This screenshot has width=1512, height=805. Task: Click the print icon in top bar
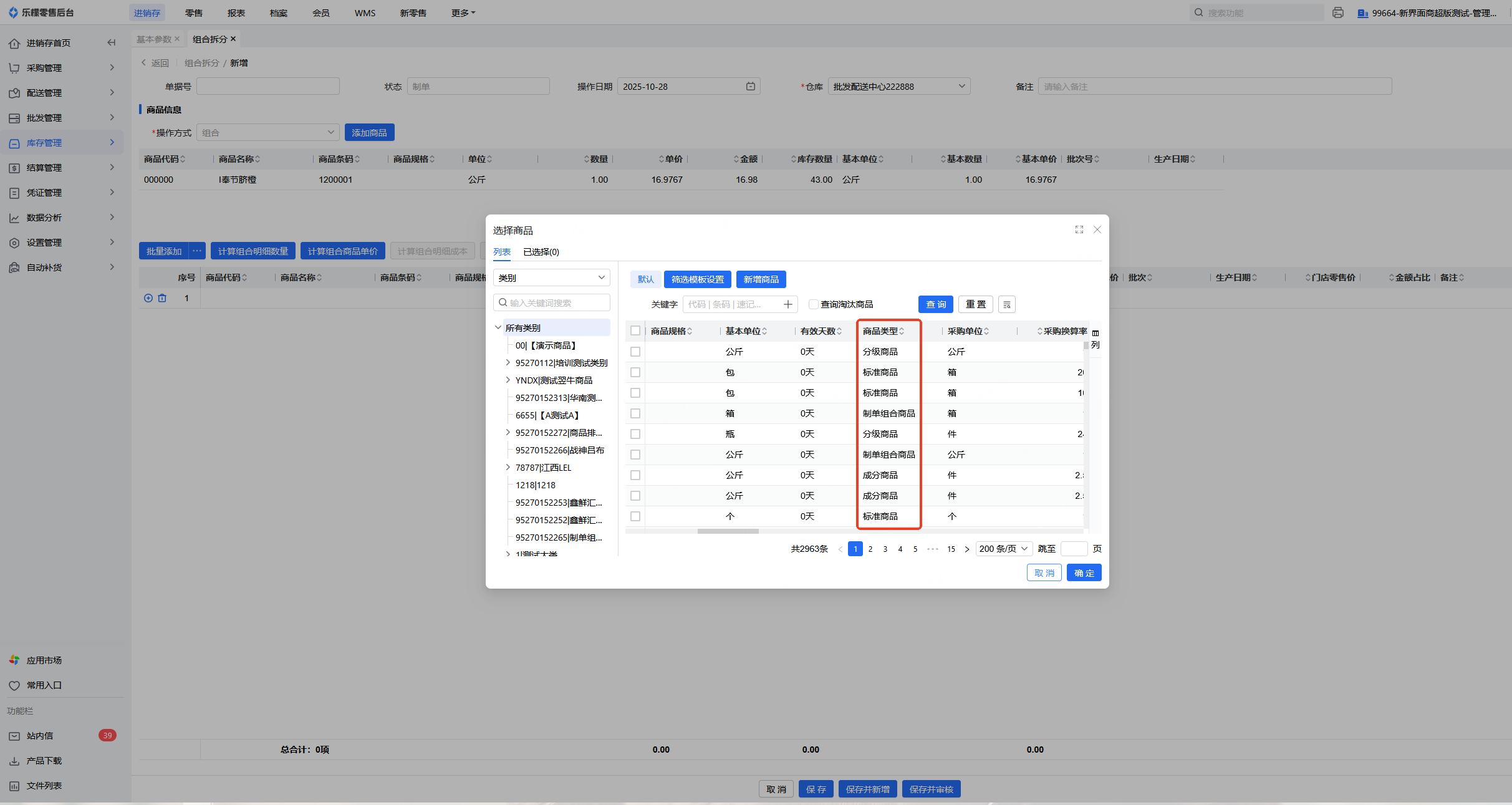[1337, 12]
